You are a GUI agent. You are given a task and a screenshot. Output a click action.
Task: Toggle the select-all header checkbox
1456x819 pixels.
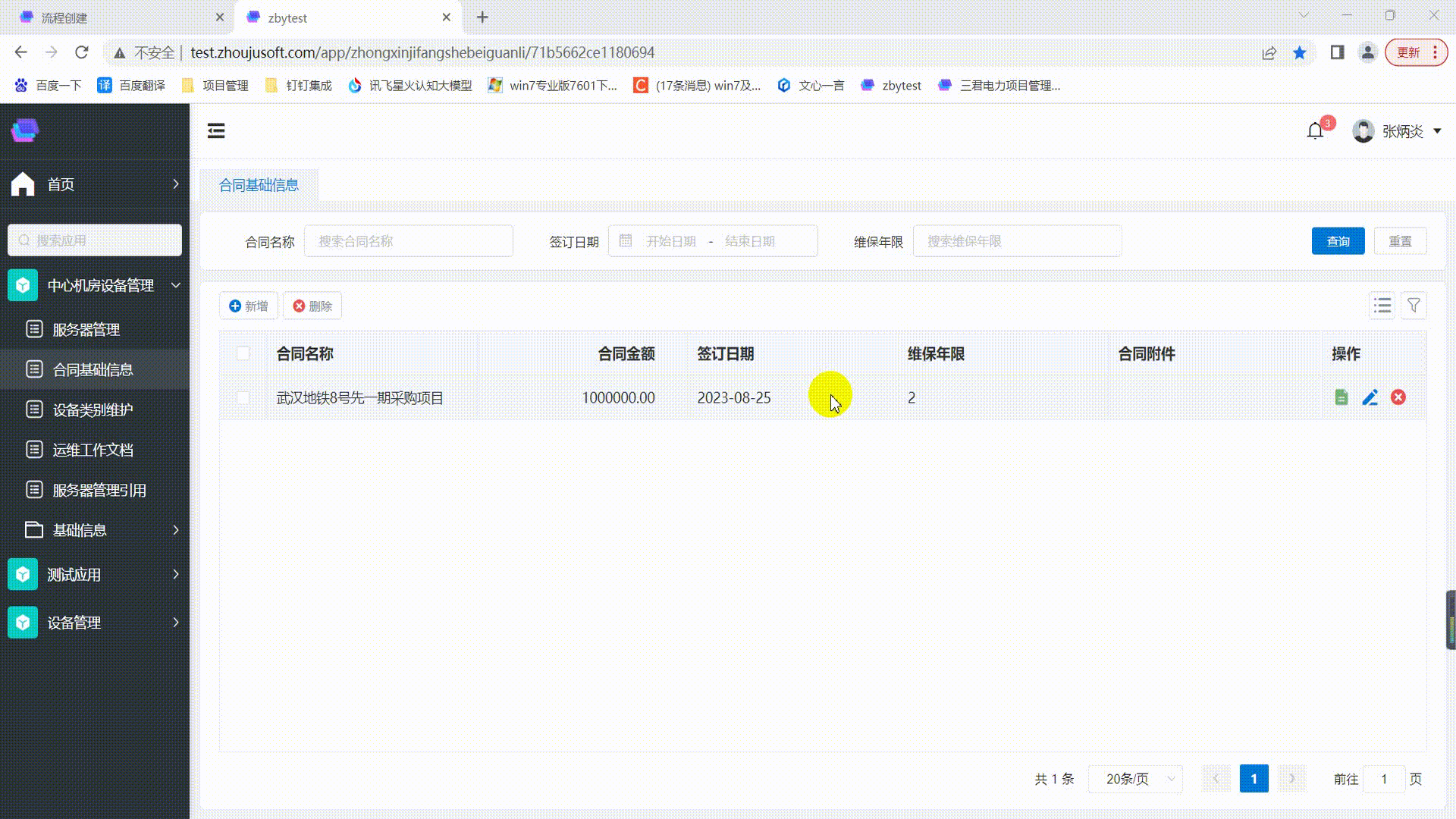pyautogui.click(x=243, y=353)
